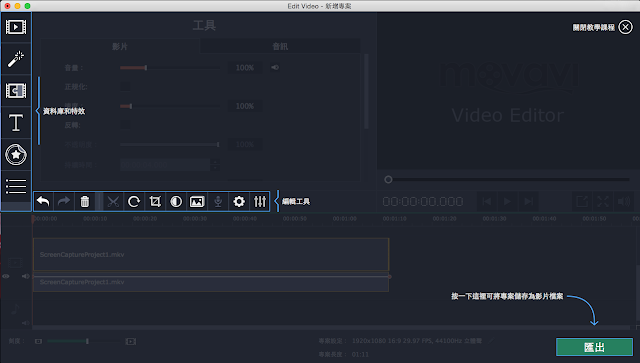Click the duration time input field

[165, 165]
